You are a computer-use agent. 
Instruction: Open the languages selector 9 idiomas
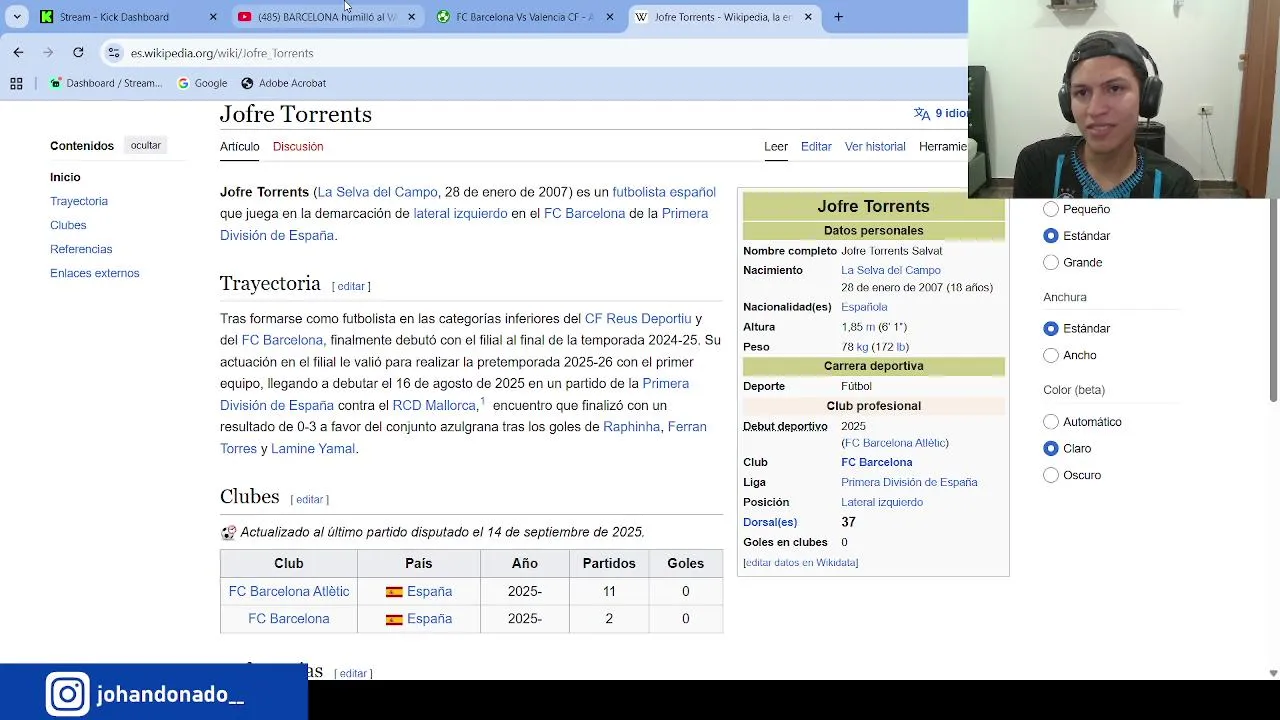(x=941, y=114)
